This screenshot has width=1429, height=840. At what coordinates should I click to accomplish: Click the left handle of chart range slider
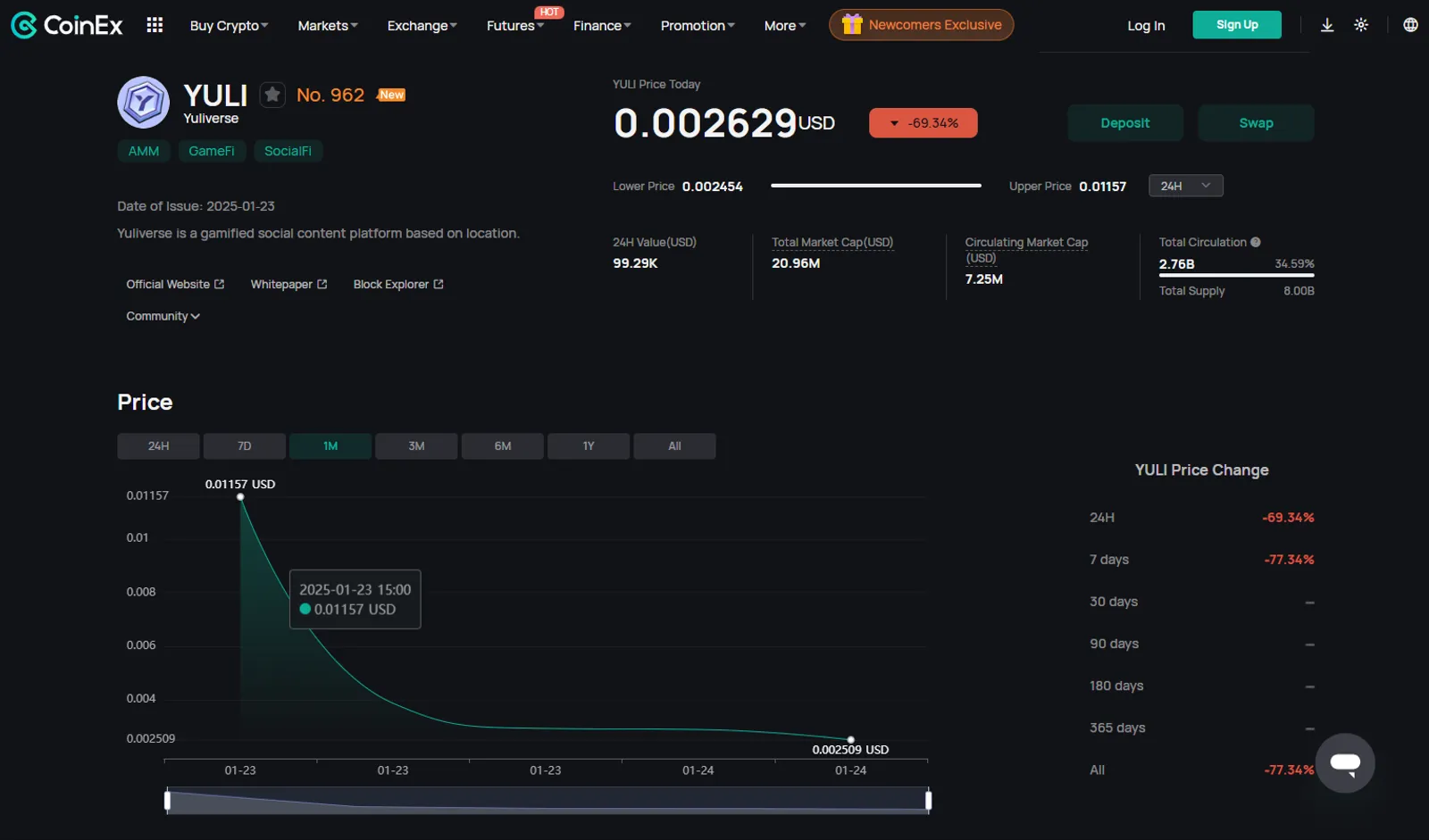(x=167, y=800)
